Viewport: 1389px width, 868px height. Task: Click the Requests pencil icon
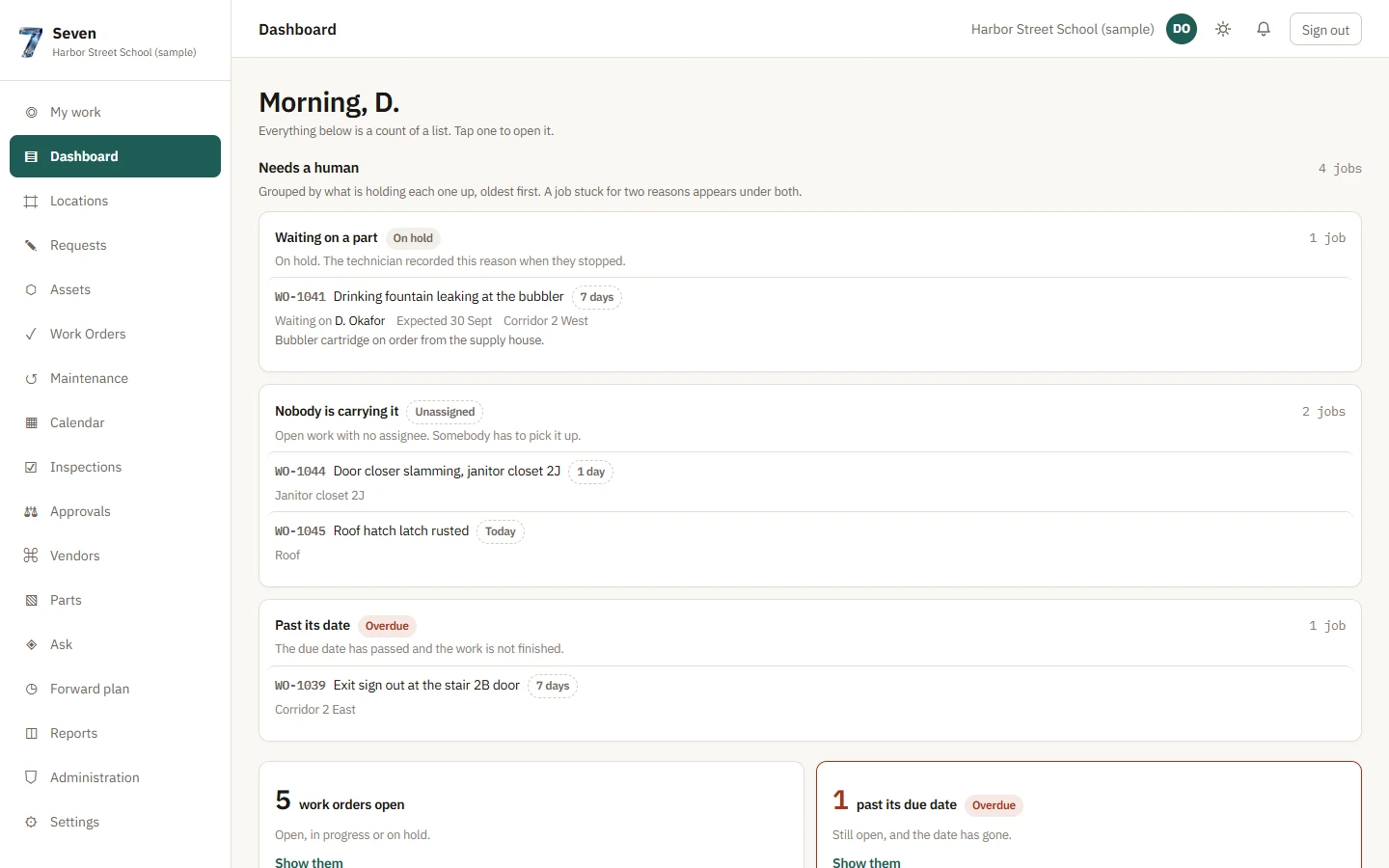tap(31, 245)
